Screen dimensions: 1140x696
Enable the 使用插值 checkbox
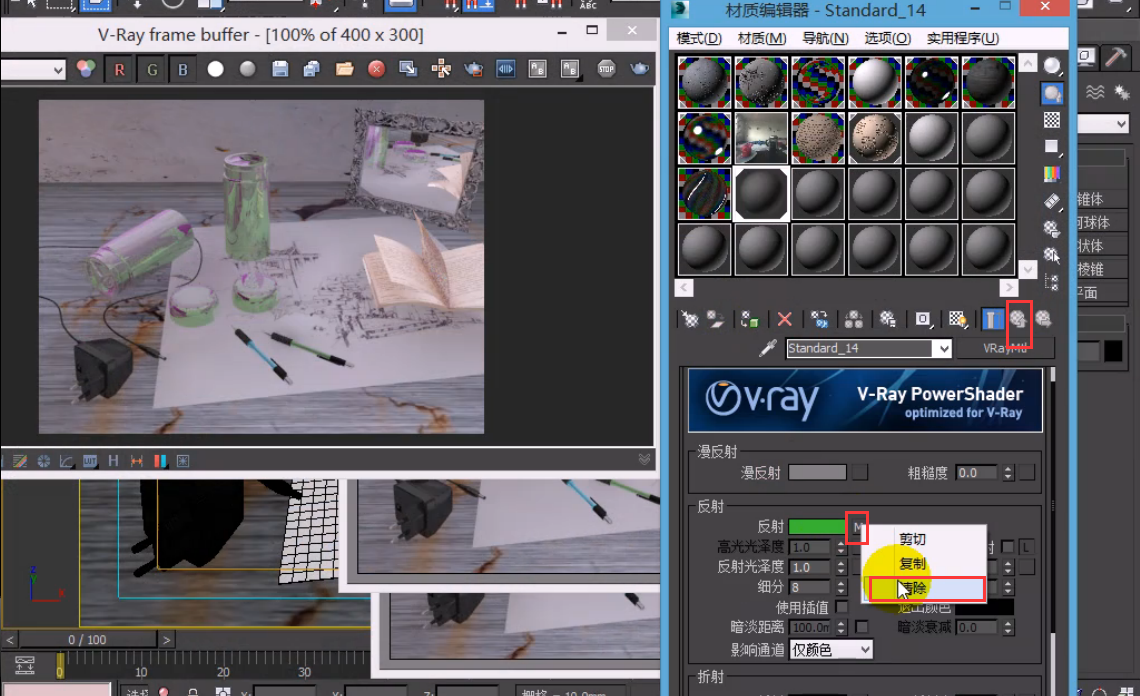pos(841,607)
